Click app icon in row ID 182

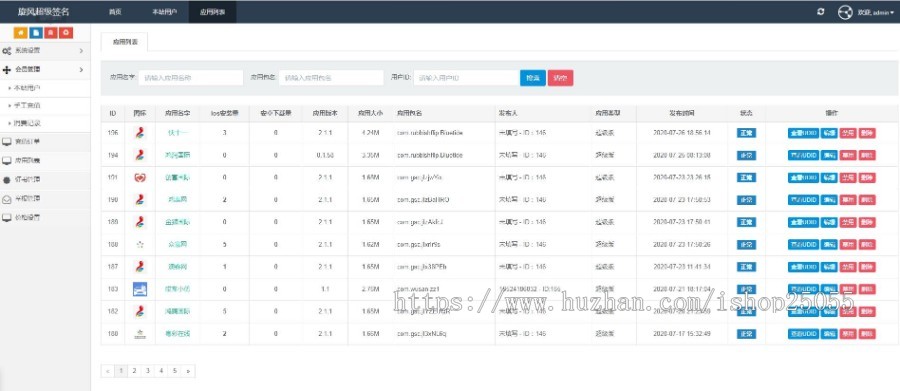(140, 311)
